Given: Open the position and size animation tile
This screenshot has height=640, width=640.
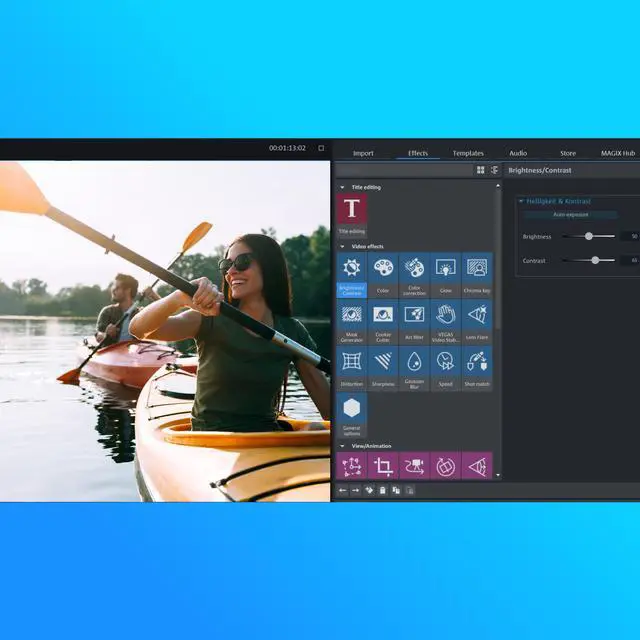Looking at the screenshot, I should [351, 465].
